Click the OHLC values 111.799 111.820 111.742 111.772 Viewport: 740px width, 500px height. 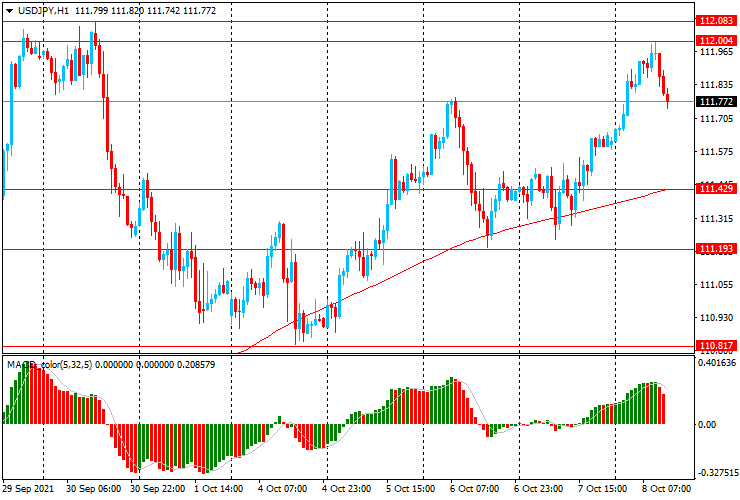[145, 10]
